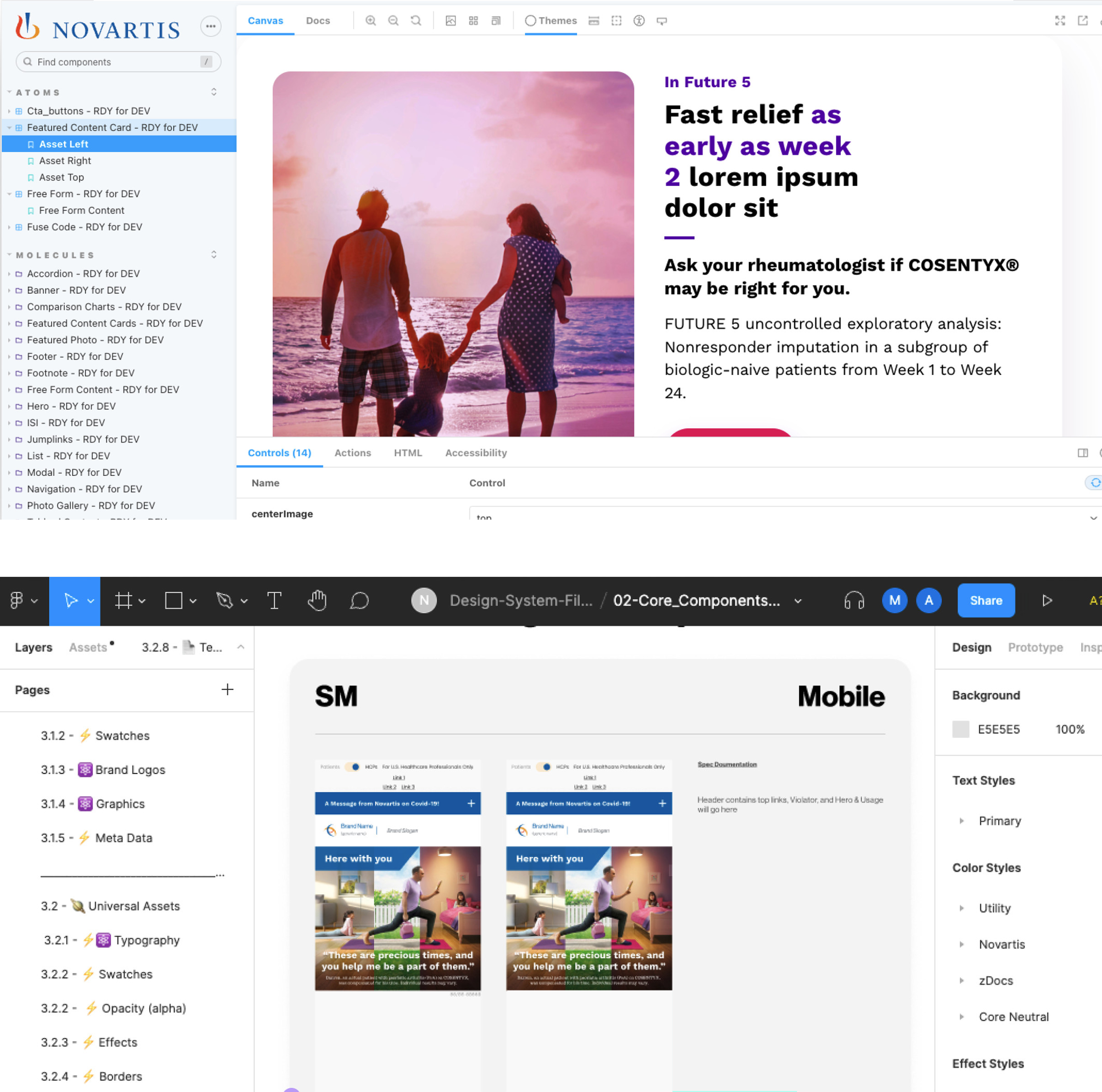Select the Figma Move tool

click(x=71, y=600)
